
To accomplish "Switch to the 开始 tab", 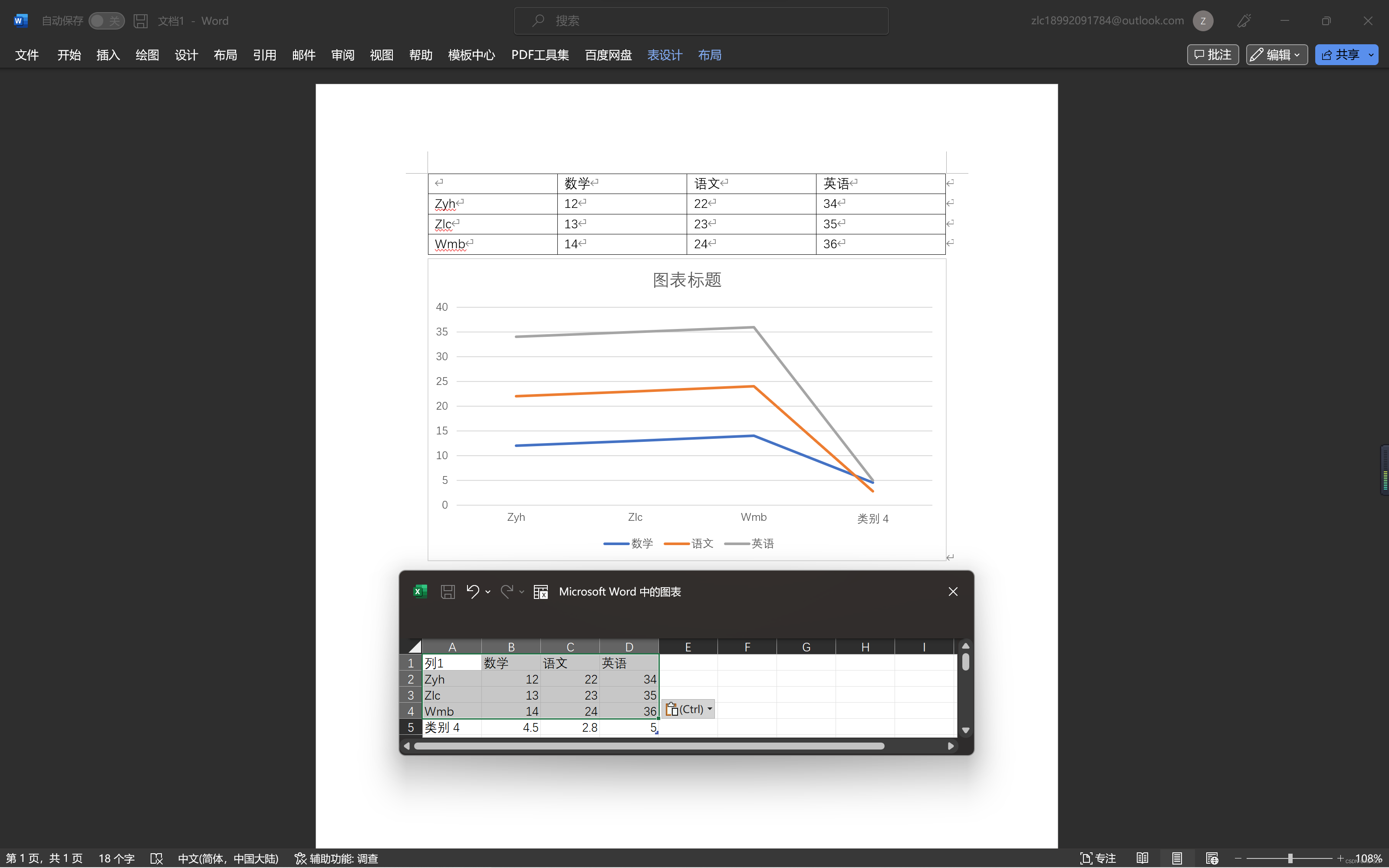I will (69, 55).
